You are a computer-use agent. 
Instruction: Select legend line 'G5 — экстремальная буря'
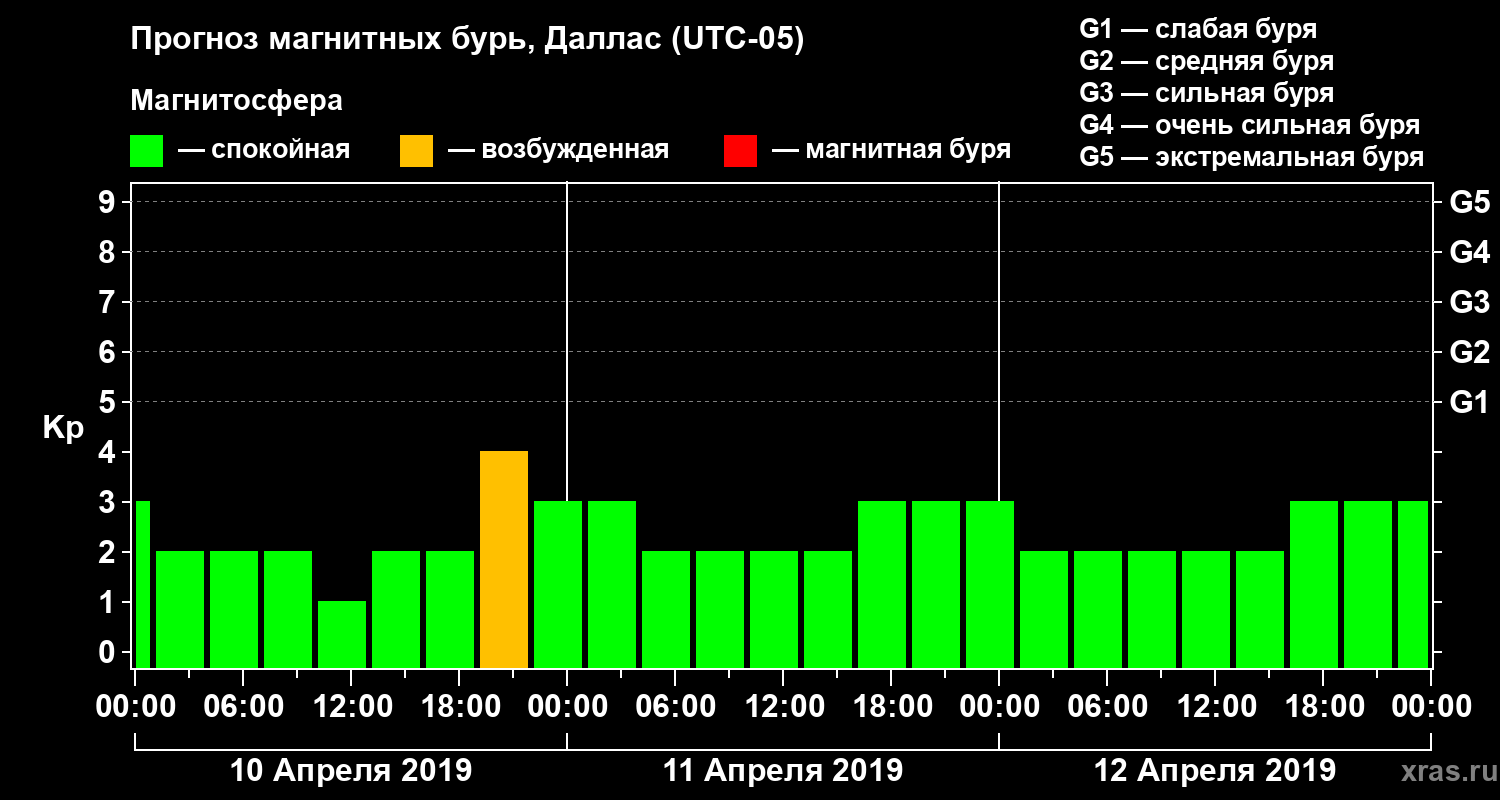click(1252, 158)
